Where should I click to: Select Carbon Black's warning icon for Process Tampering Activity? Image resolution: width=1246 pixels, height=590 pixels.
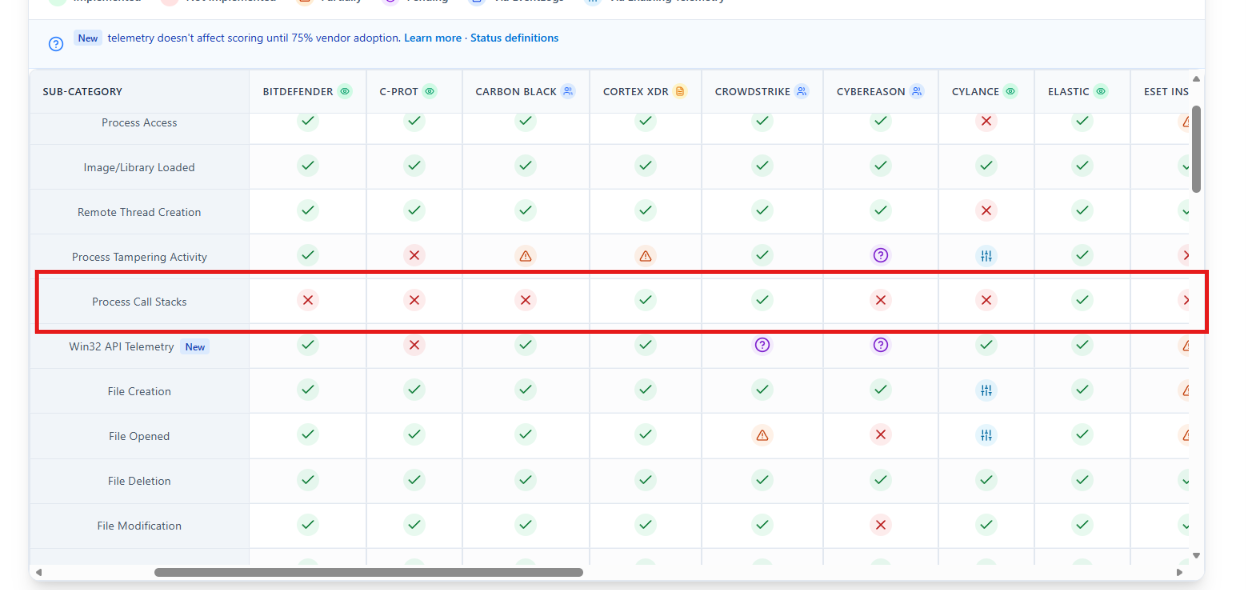tap(526, 255)
